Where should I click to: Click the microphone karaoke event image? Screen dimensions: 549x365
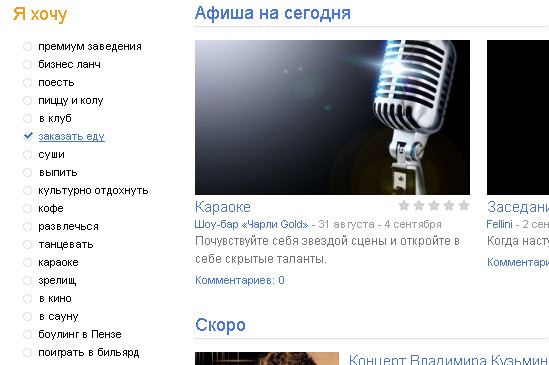pos(332,117)
